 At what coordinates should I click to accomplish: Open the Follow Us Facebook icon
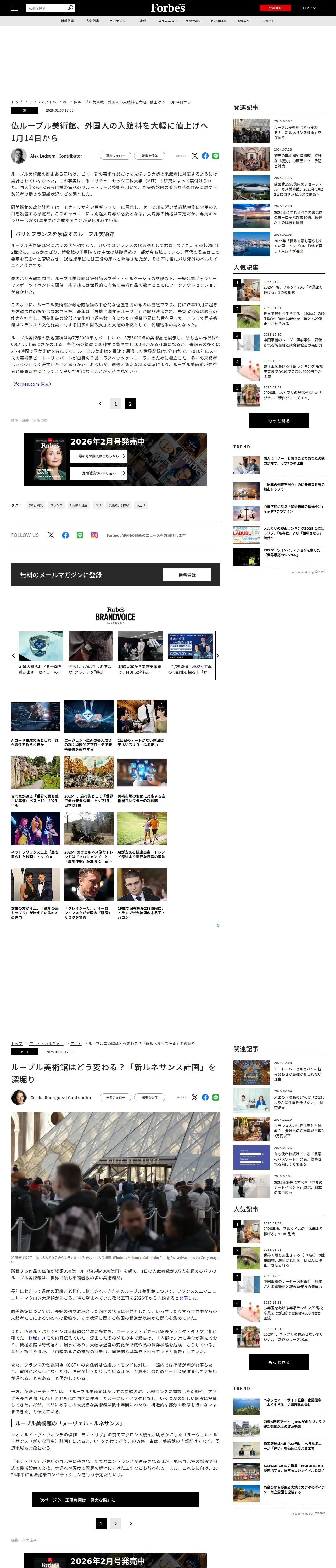click(x=65, y=535)
